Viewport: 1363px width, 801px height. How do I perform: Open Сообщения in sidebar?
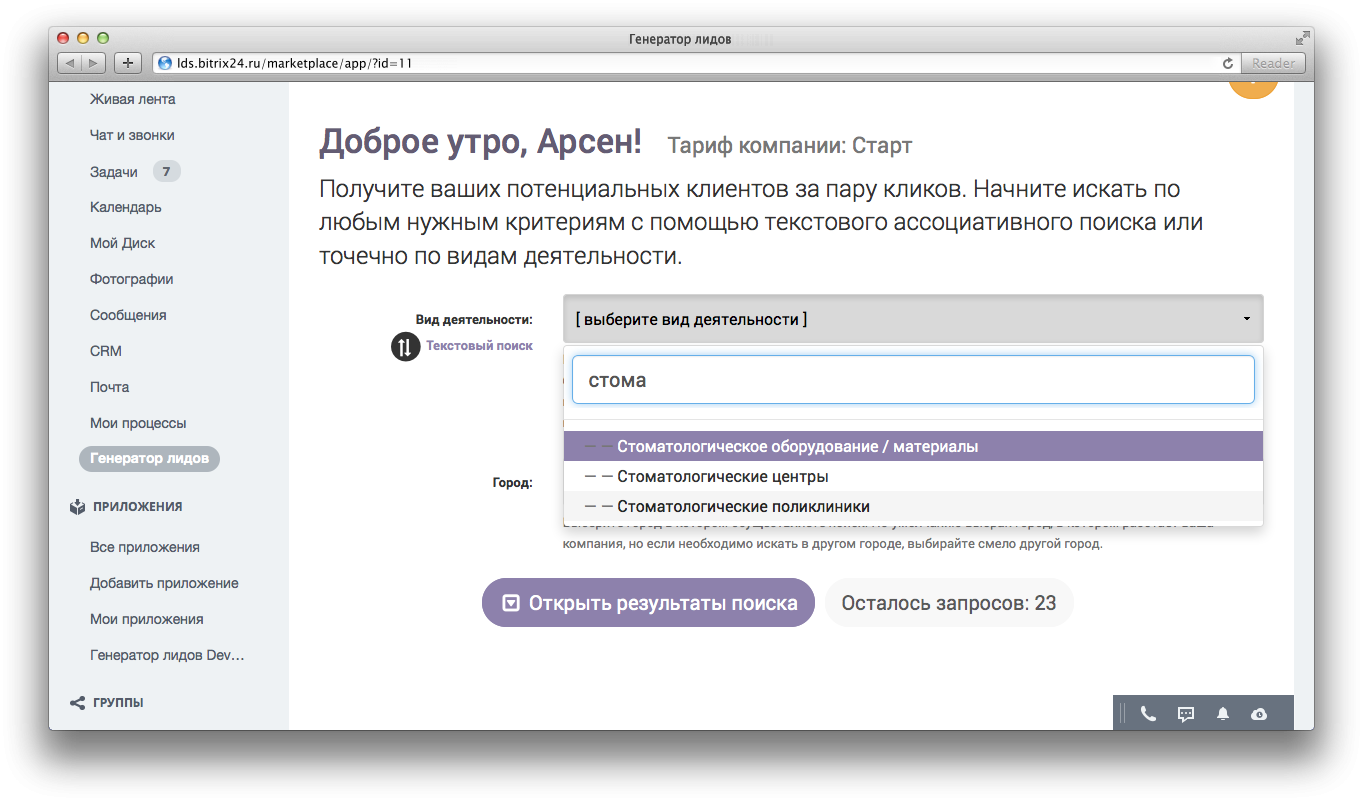click(x=128, y=315)
